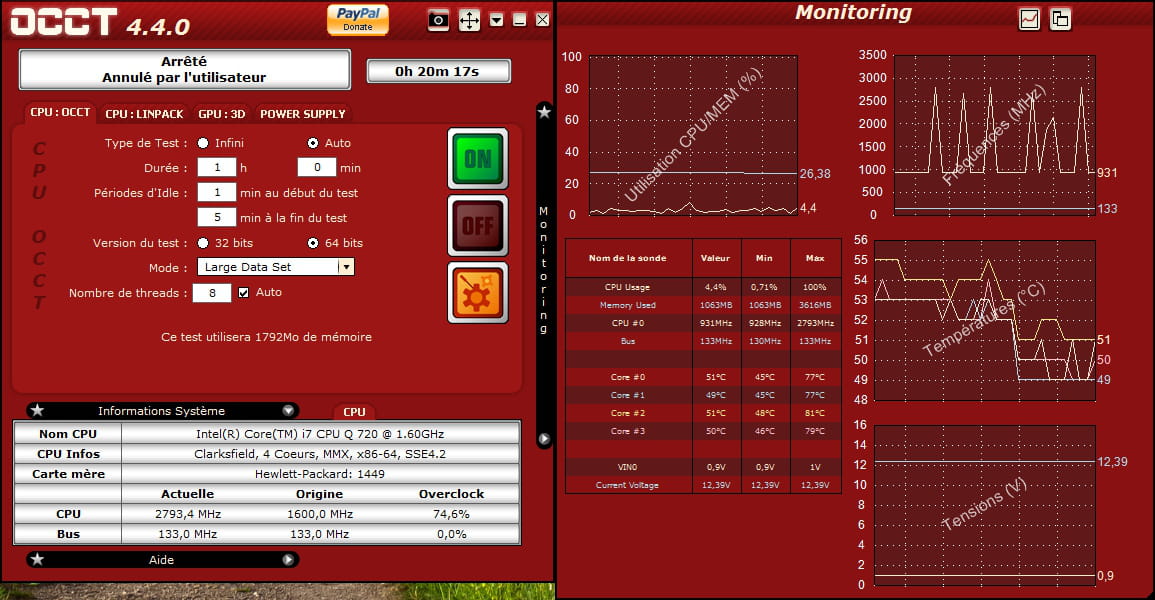Click the 'Memory Used' sensor row
Viewport: 1155px width, 600px height.
(x=703, y=305)
